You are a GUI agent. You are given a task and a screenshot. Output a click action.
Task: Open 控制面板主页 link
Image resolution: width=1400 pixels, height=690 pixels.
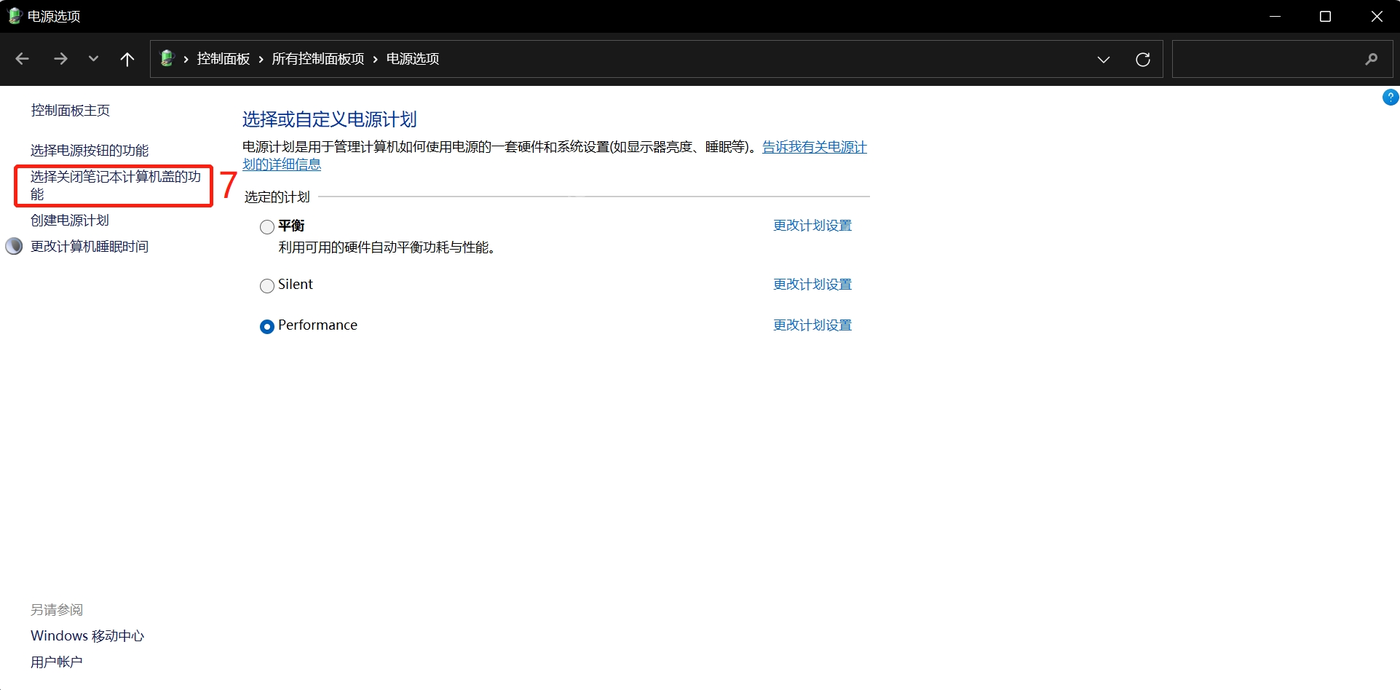coord(70,110)
